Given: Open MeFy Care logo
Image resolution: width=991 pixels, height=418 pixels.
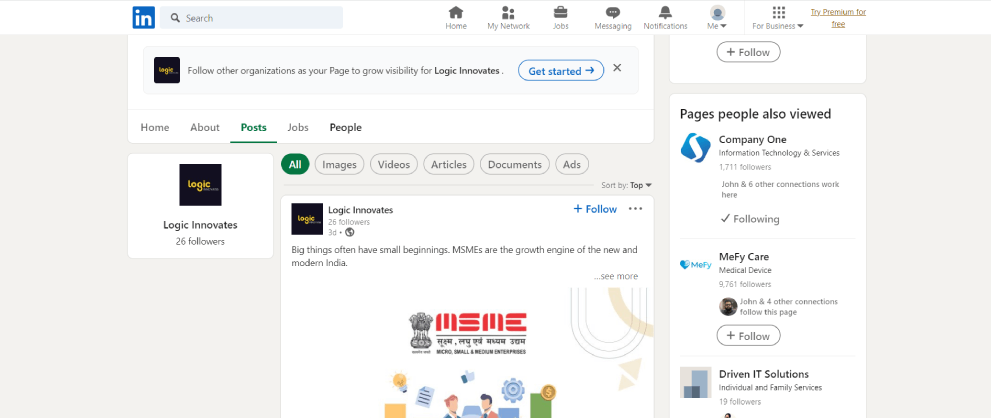Looking at the screenshot, I should point(696,265).
